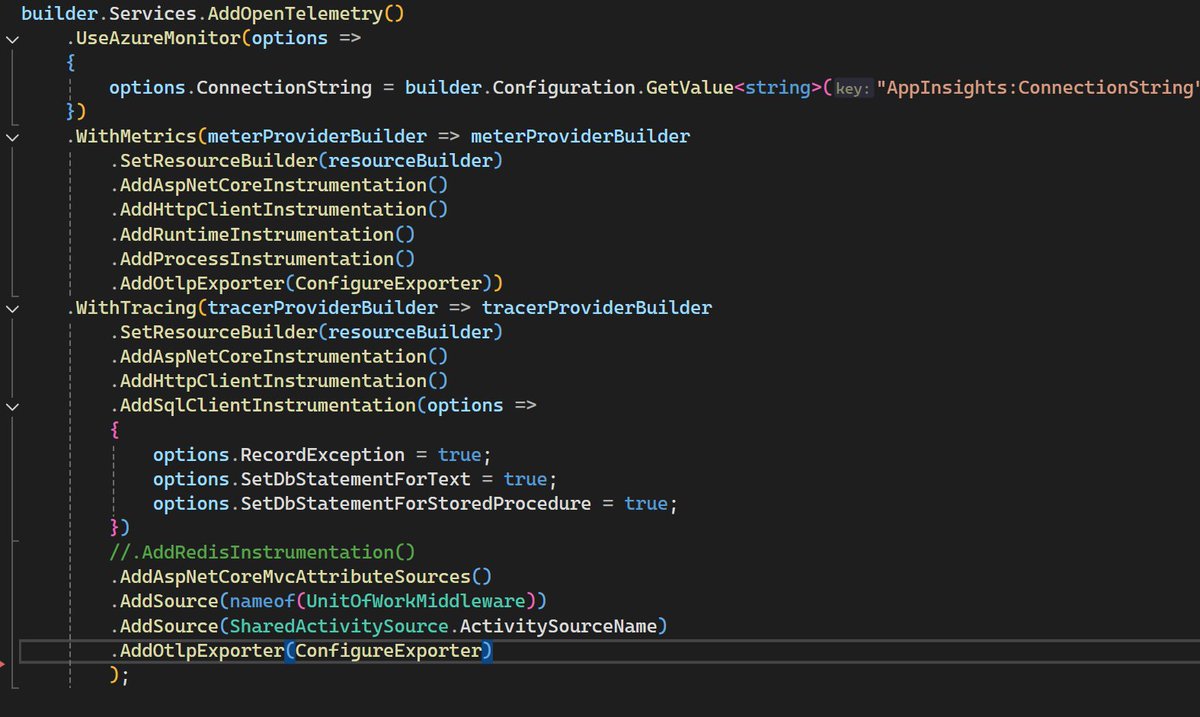The width and height of the screenshot is (1200, 717).
Task: Click the meterProviderBuilder name after the arrow
Action: point(580,136)
